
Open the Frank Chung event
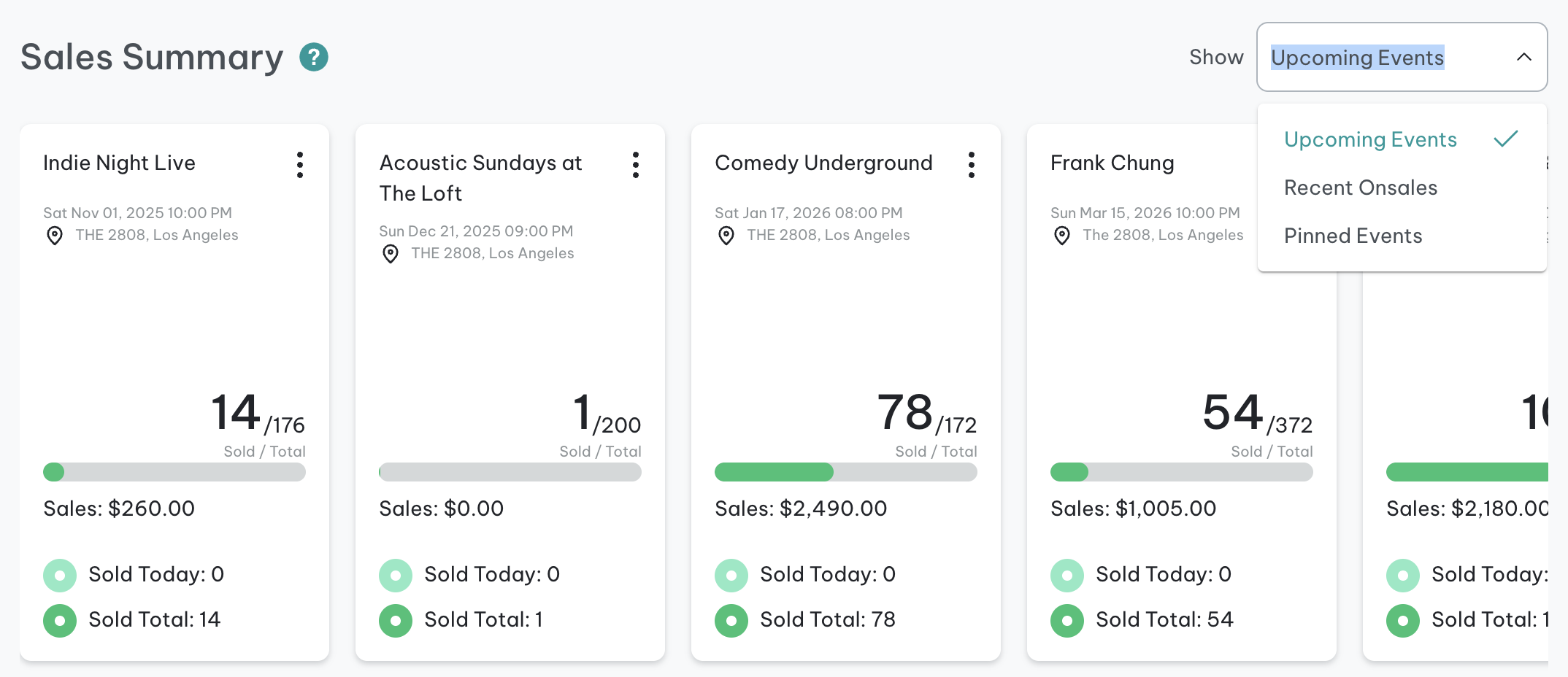[x=1112, y=163]
